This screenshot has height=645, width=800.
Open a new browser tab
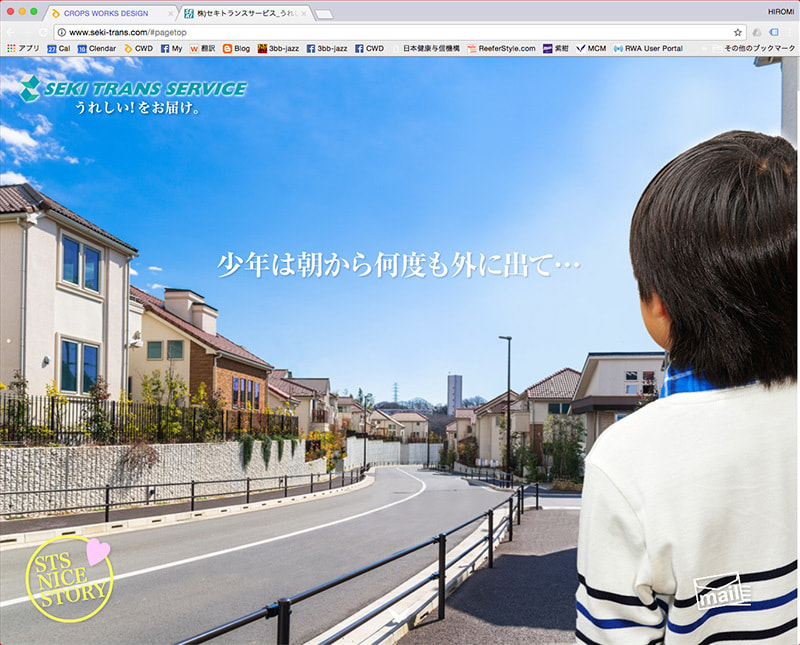point(324,14)
